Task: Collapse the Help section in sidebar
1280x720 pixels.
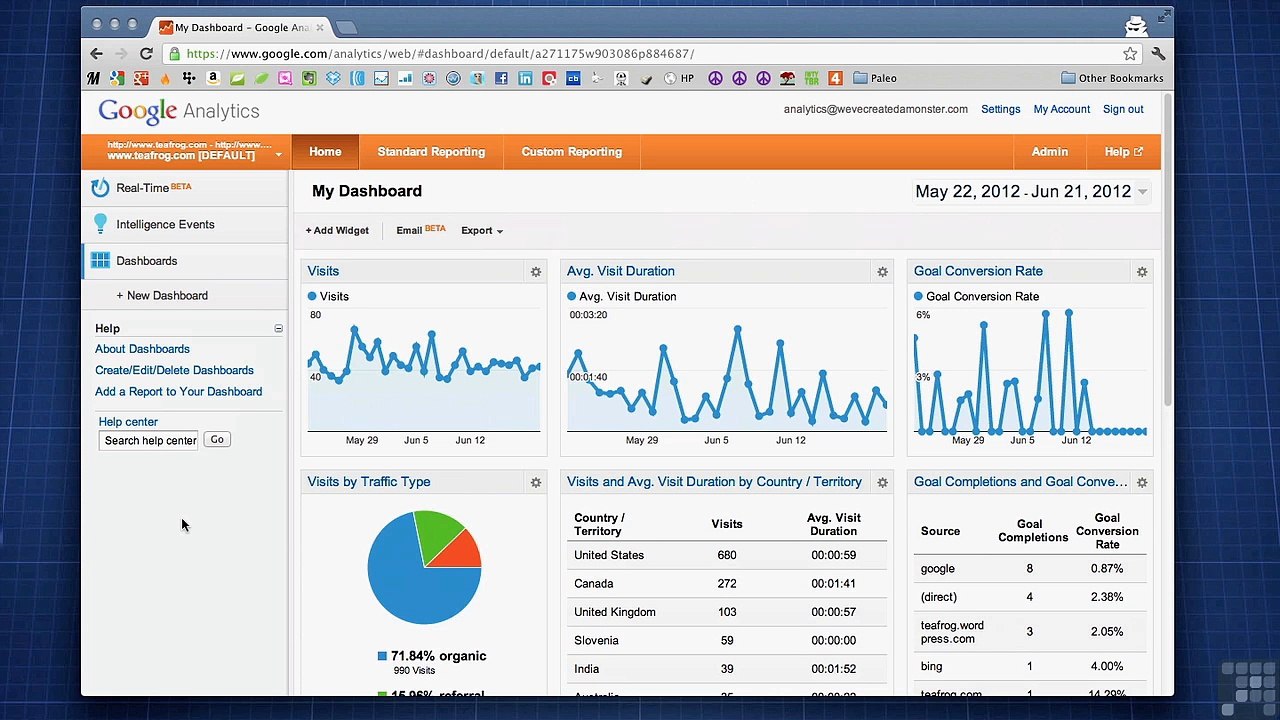Action: (279, 329)
